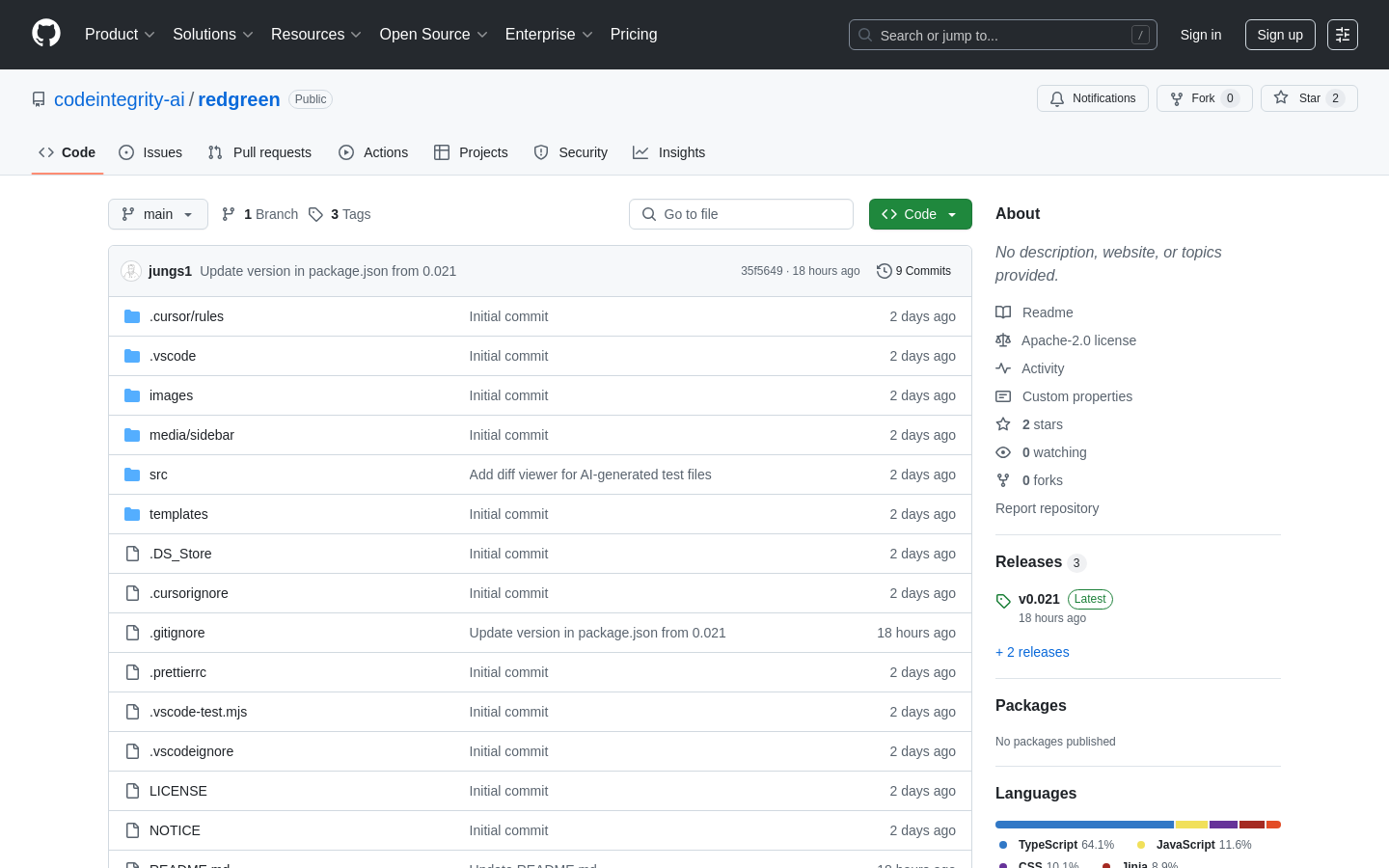The image size is (1389, 868).
Task: Click the yellow JavaScript language bar segment
Action: pos(1191,825)
